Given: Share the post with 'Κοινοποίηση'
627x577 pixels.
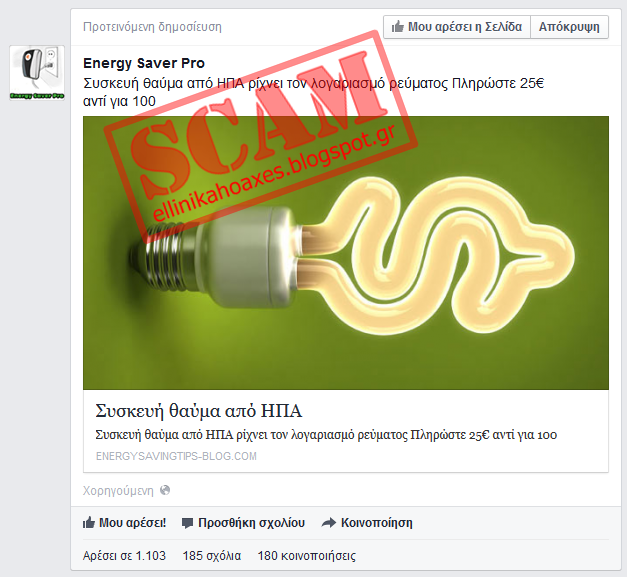Looking at the screenshot, I should point(367,523).
